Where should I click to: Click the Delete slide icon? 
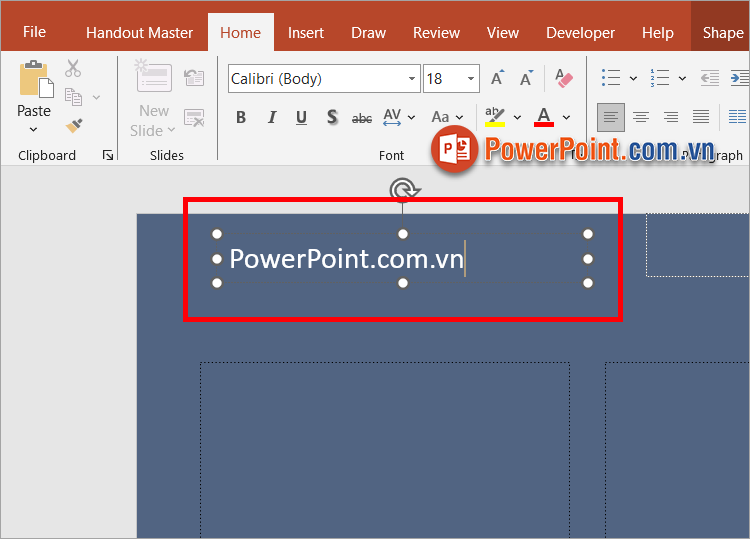(194, 117)
